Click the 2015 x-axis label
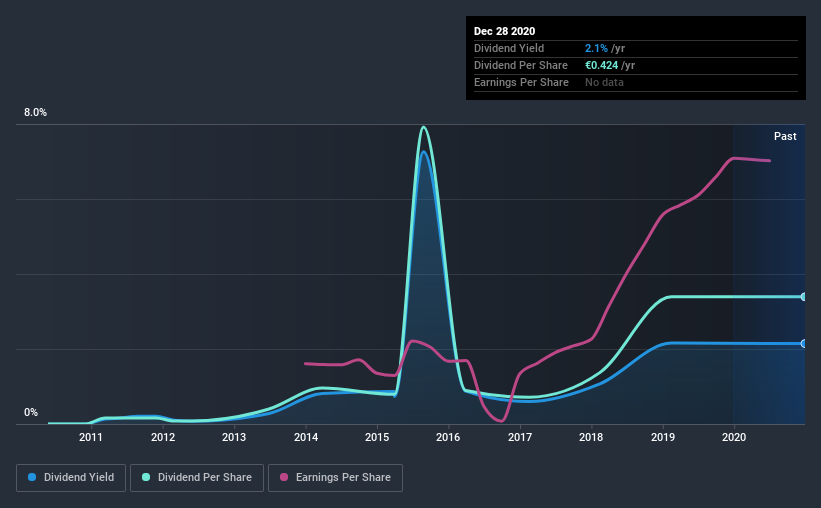Screen dimensions: 821x508 tap(377, 437)
